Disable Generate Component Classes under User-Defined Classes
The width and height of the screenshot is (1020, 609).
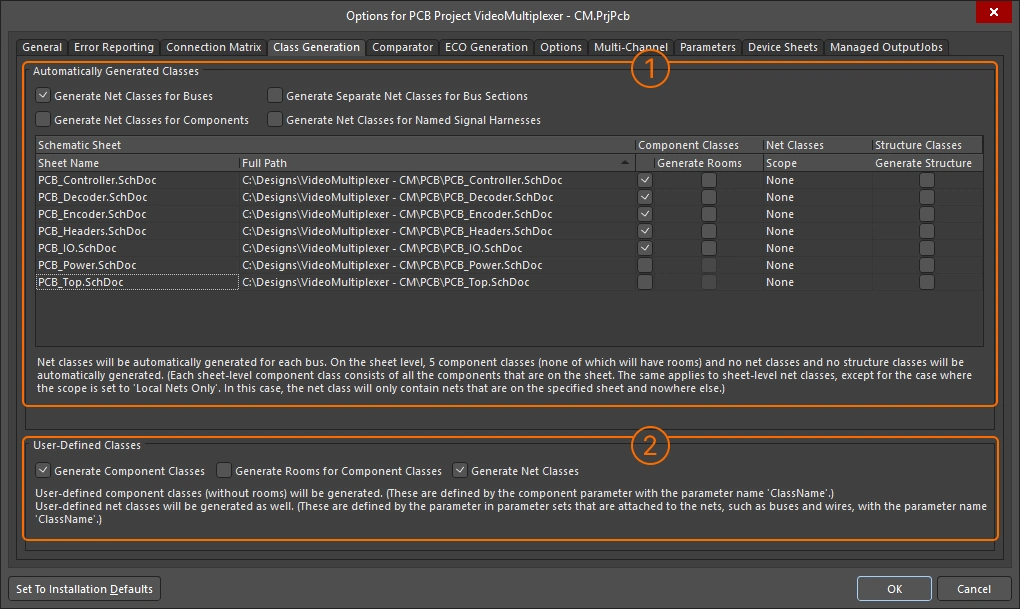[x=42, y=470]
